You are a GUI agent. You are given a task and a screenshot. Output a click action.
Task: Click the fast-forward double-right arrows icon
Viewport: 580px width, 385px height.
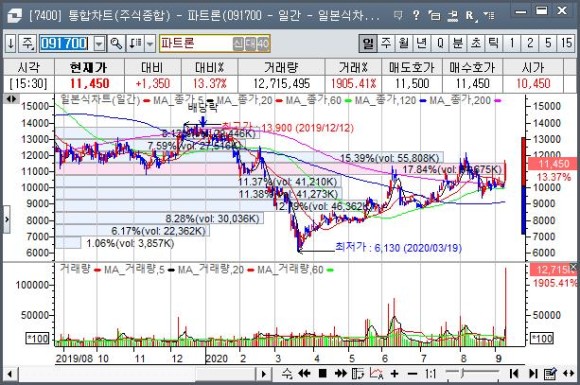click(x=340, y=374)
